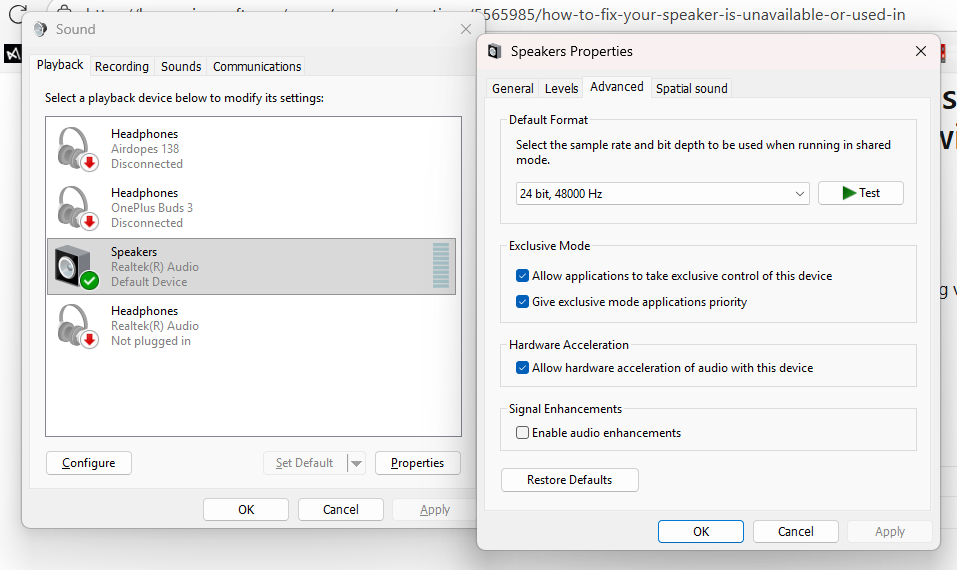Image resolution: width=957 pixels, height=570 pixels.
Task: Open the Spatial sound tab
Action: pos(692,88)
